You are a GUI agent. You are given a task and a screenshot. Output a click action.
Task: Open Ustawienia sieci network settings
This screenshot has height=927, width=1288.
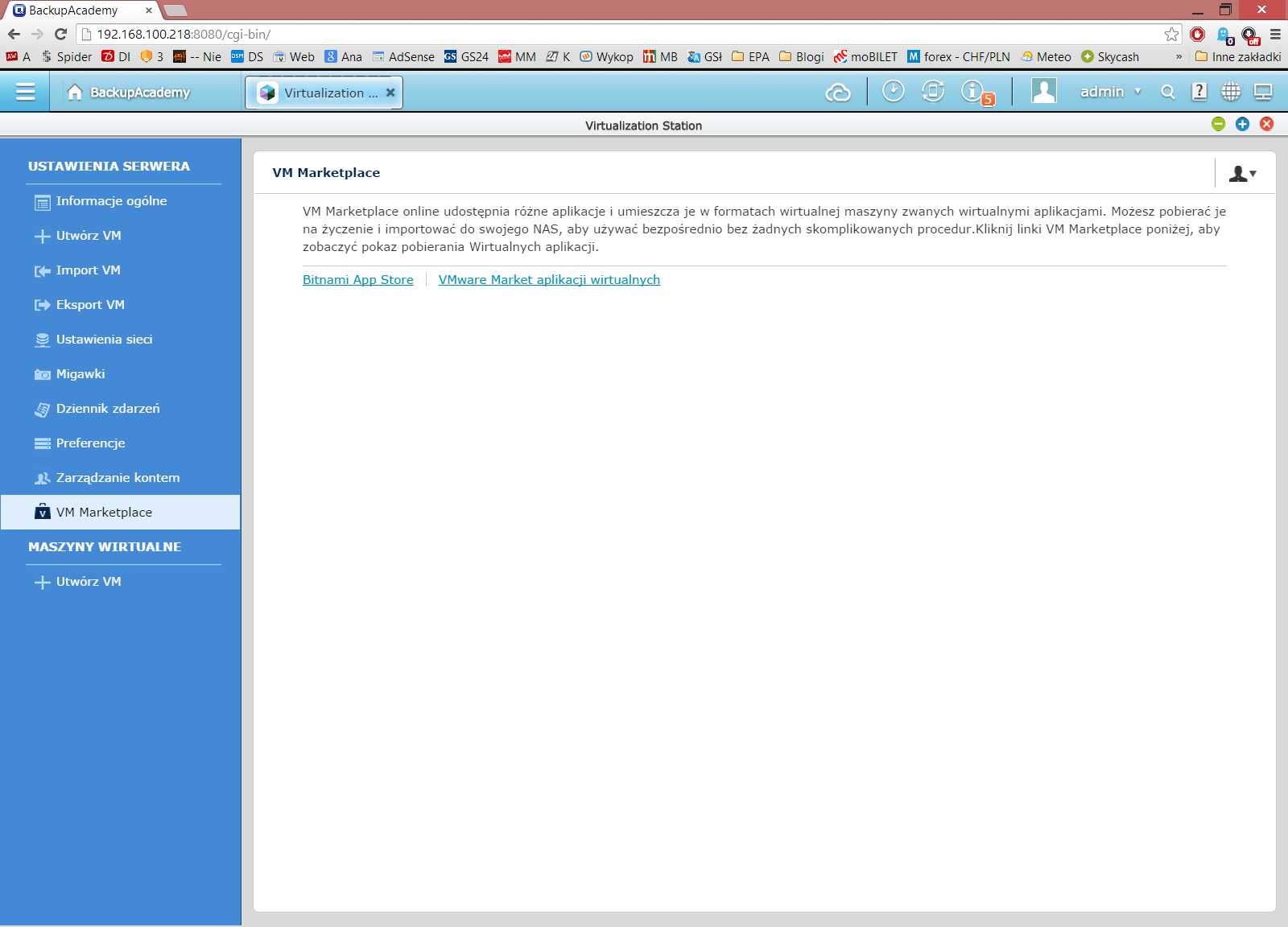121,340
